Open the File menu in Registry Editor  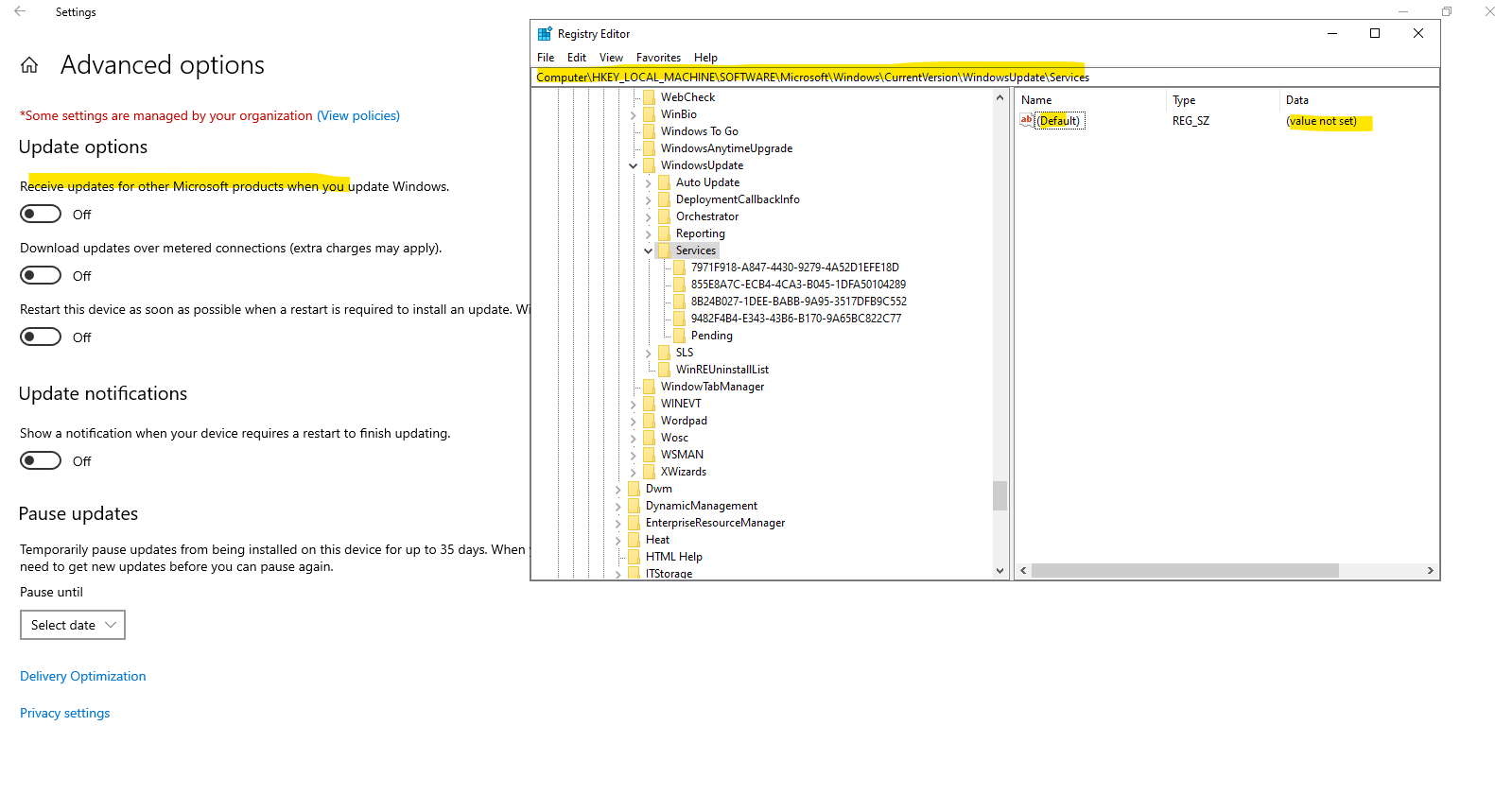coord(546,58)
